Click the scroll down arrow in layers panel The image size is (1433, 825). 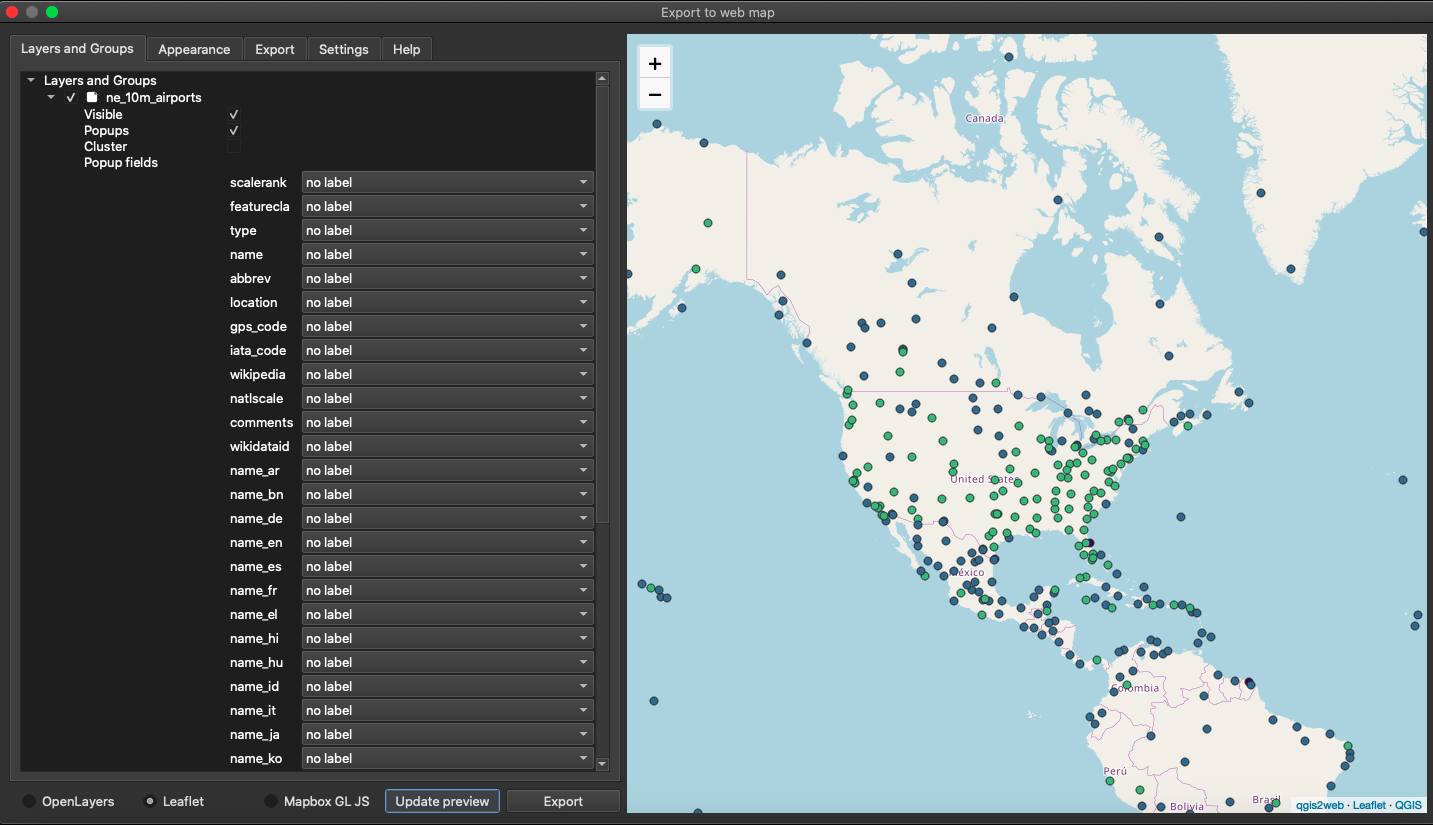point(602,763)
